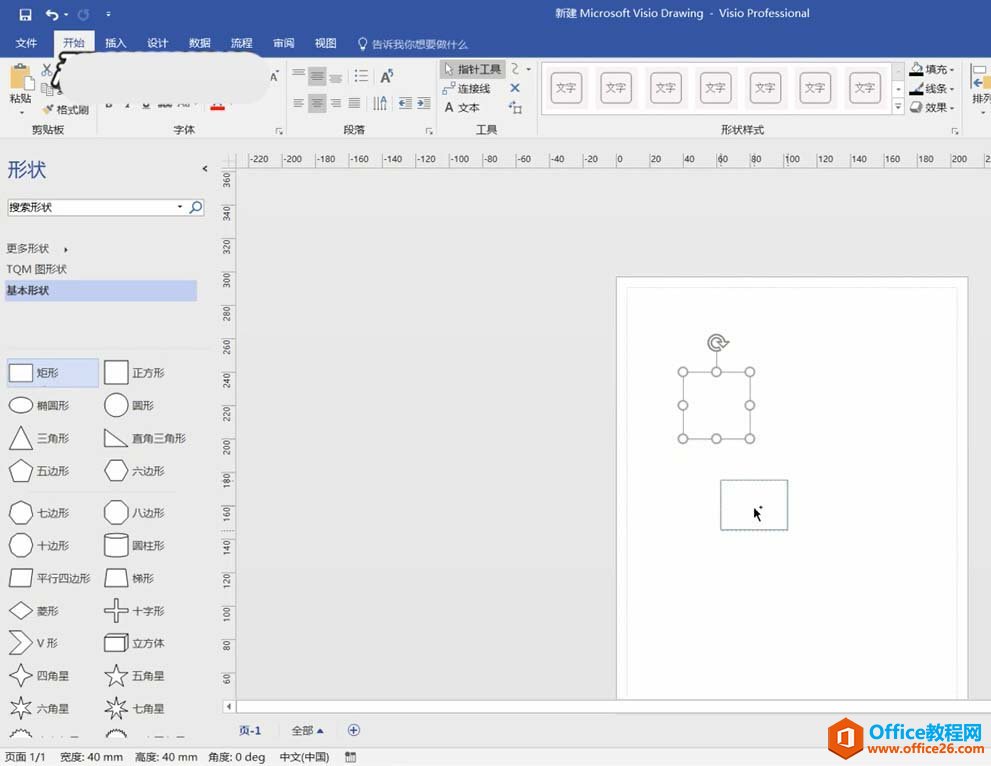Viewport: 991px width, 766px height.
Task: Select the 指针工具 pointer tool
Action: pyautogui.click(x=471, y=69)
